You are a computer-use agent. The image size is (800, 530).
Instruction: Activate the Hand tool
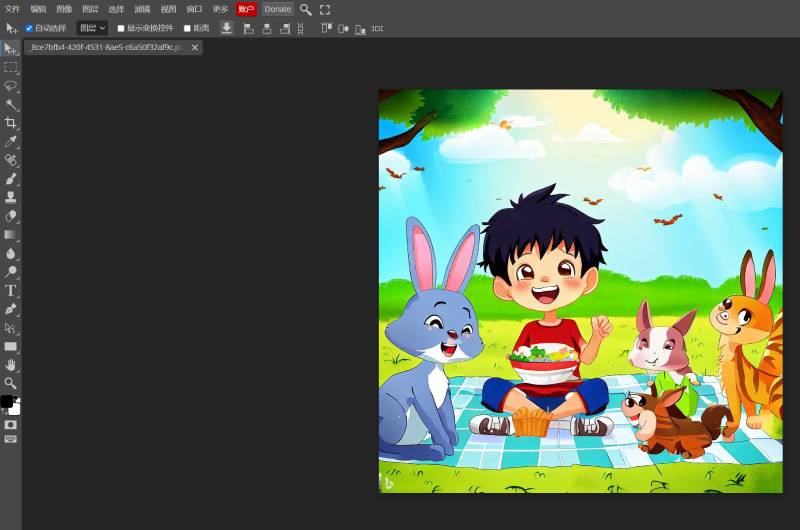coord(11,365)
